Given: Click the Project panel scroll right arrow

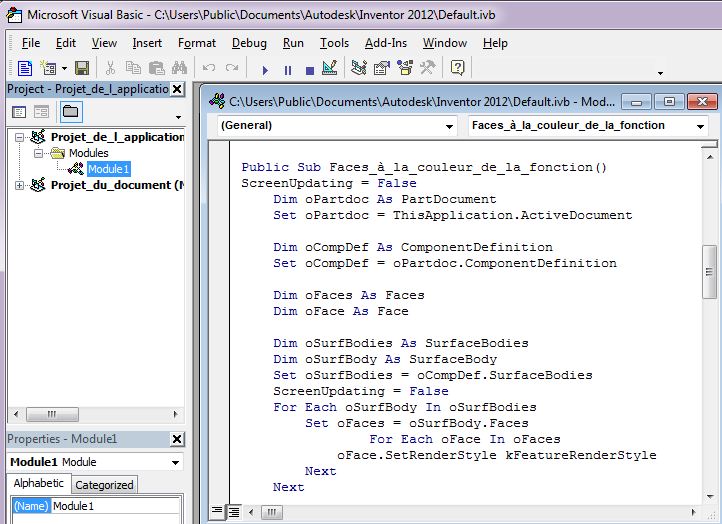Looking at the screenshot, I should tap(175, 414).
